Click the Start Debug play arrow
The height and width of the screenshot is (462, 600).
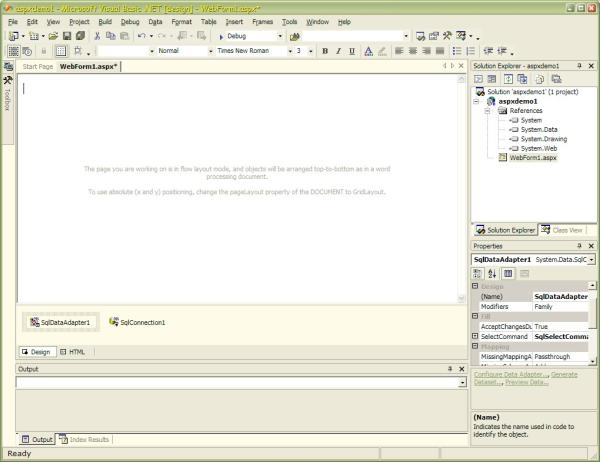(x=221, y=37)
